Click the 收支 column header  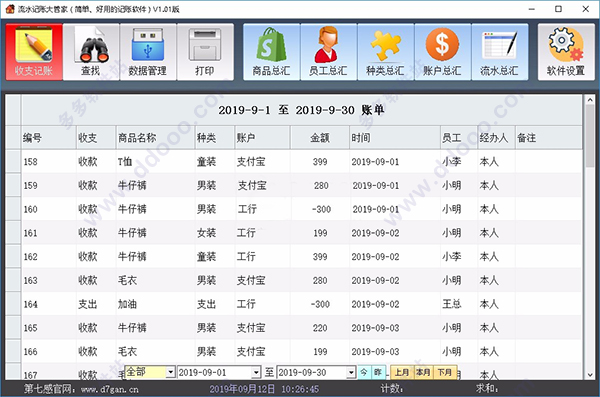(x=96, y=137)
